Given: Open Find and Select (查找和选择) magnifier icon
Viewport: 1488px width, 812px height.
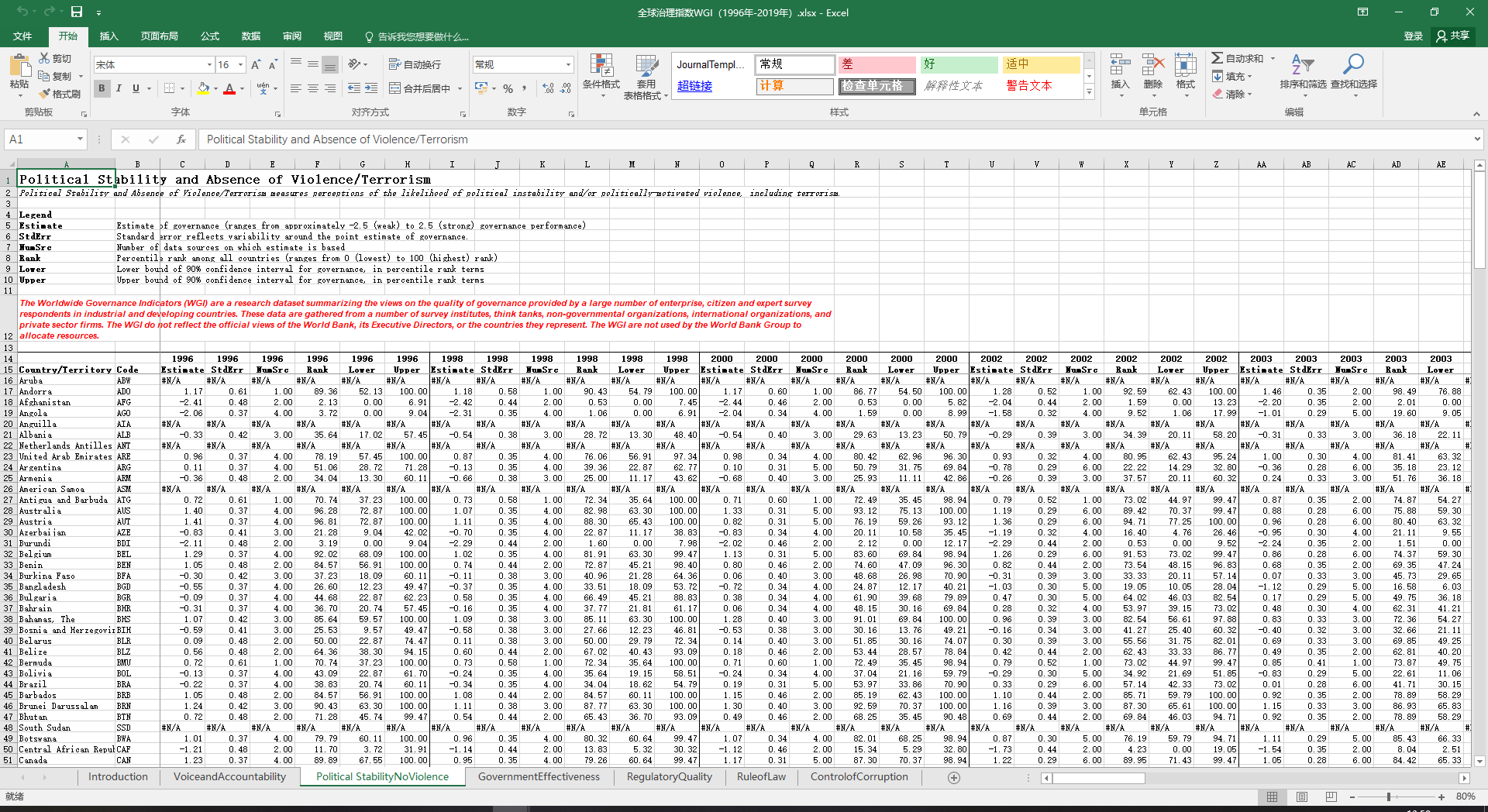Looking at the screenshot, I should (x=1354, y=64).
